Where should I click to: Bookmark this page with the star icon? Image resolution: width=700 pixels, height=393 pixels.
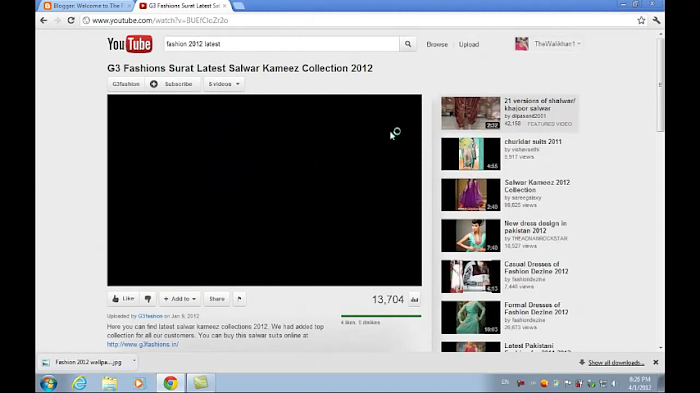641,20
